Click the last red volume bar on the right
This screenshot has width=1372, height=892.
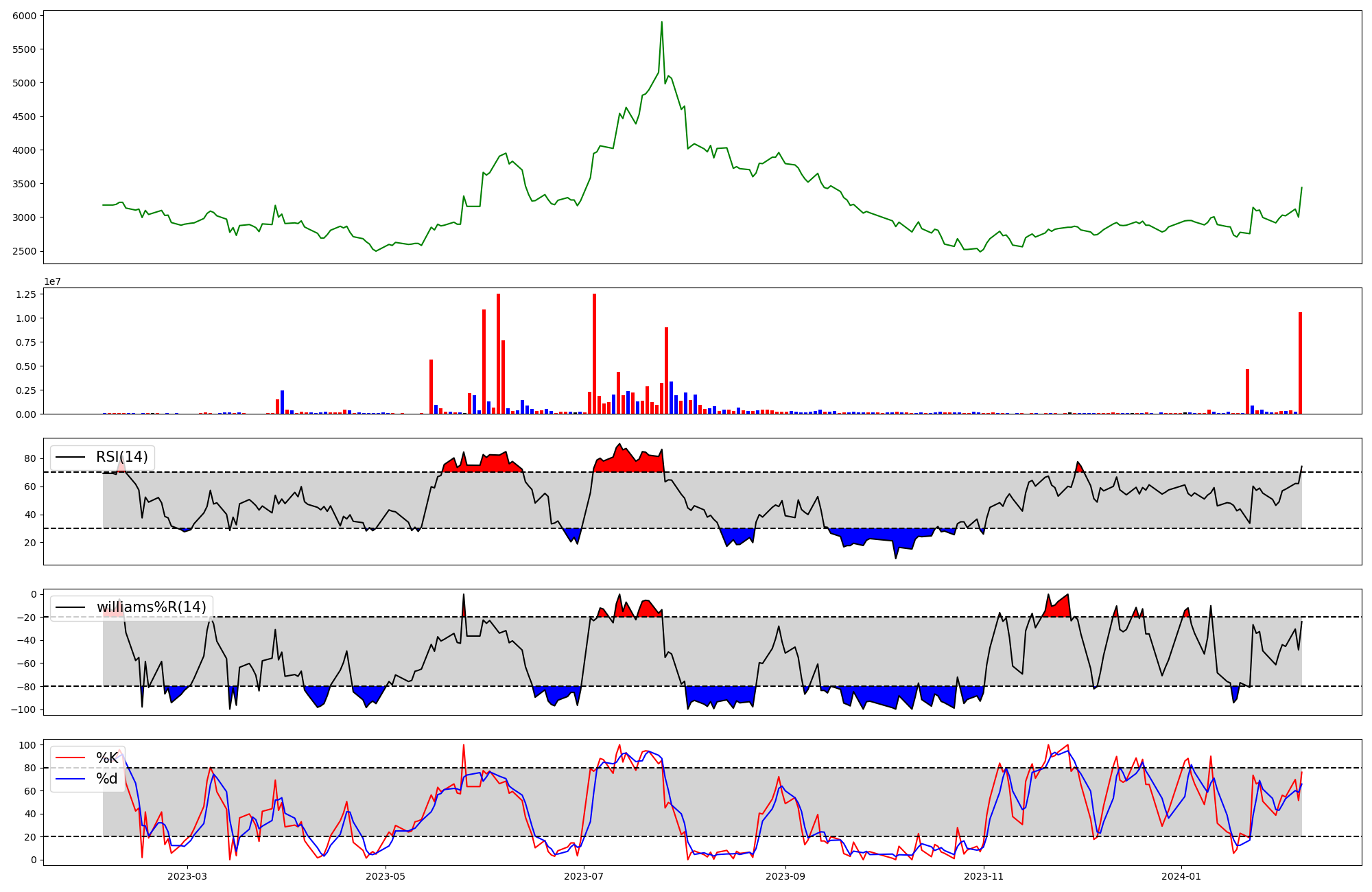click(x=1300, y=363)
